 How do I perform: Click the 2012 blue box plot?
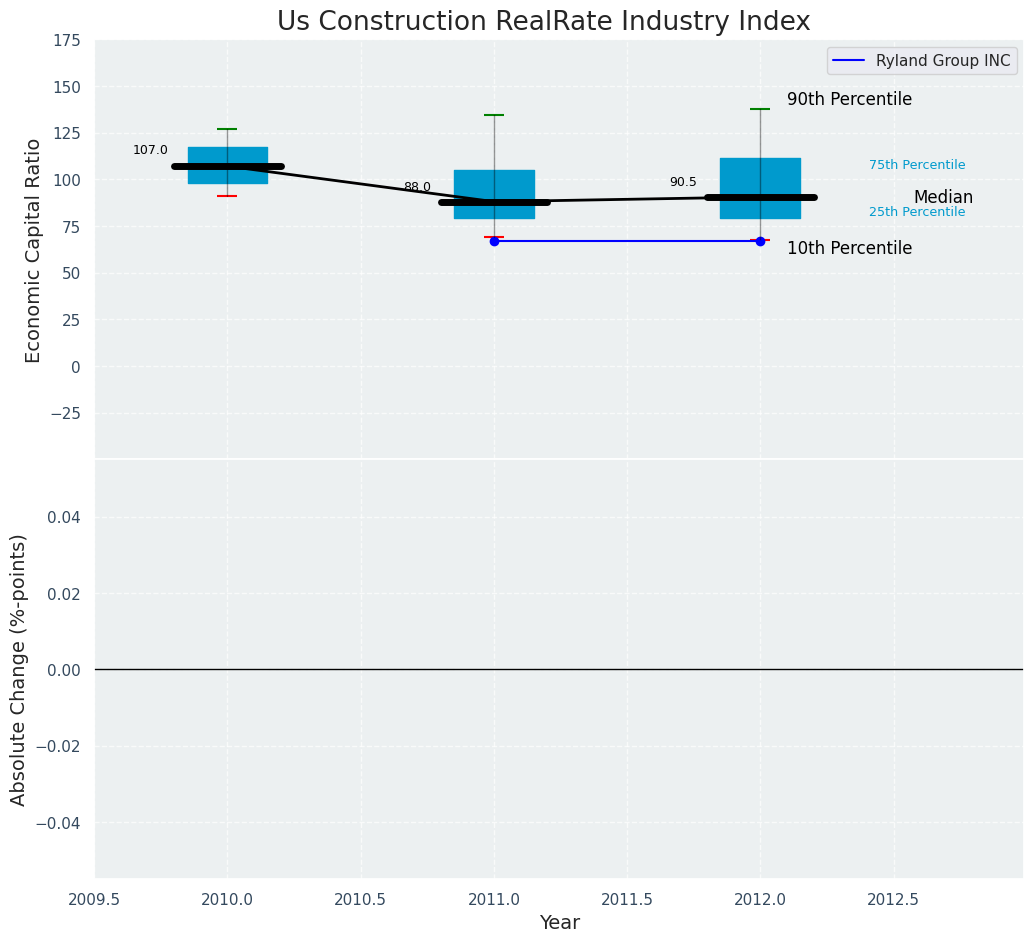(x=760, y=189)
